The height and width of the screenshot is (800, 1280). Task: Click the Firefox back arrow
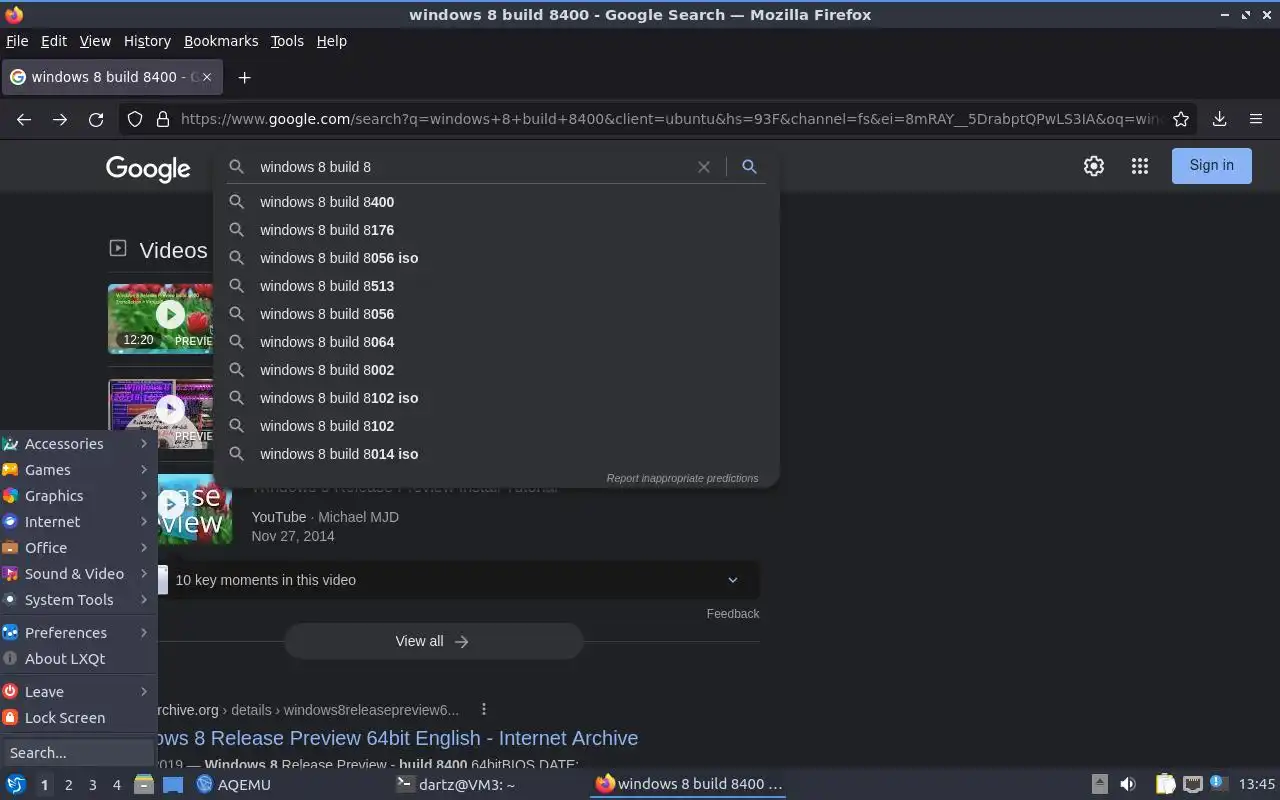coord(24,119)
